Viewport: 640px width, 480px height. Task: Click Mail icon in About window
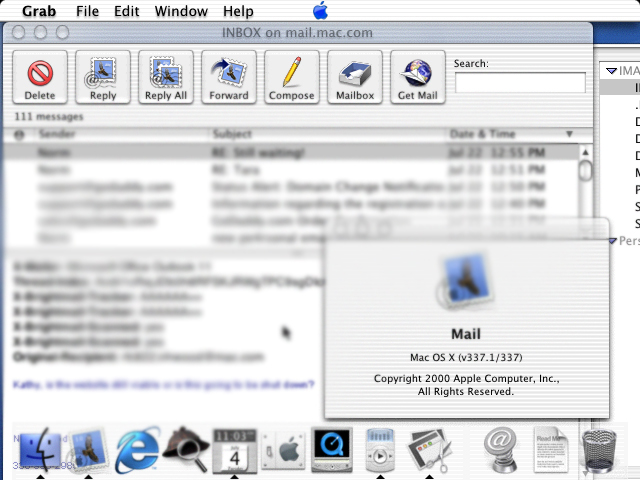[x=466, y=282]
